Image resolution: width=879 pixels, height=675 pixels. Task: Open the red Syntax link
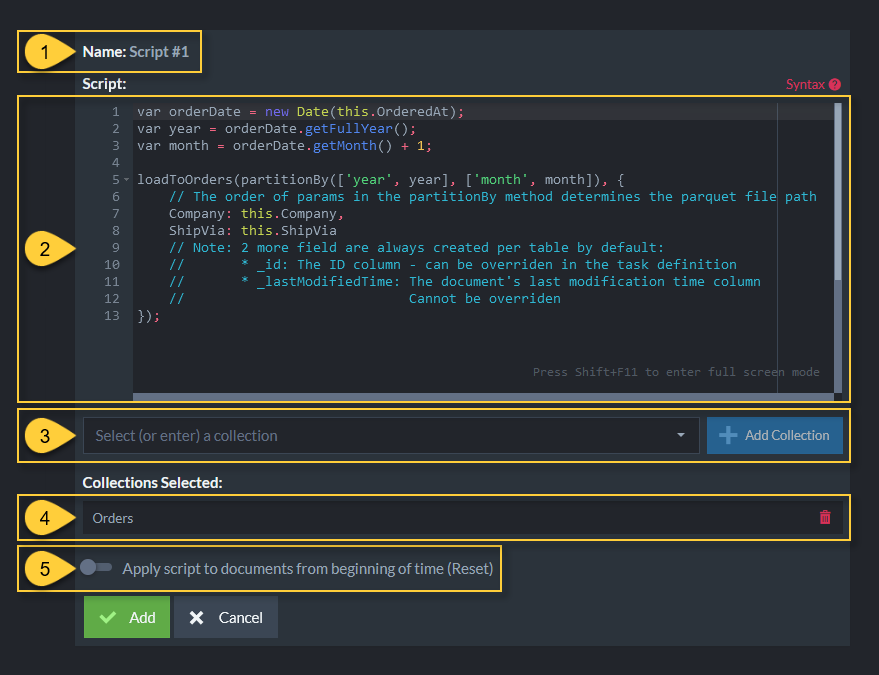click(805, 84)
